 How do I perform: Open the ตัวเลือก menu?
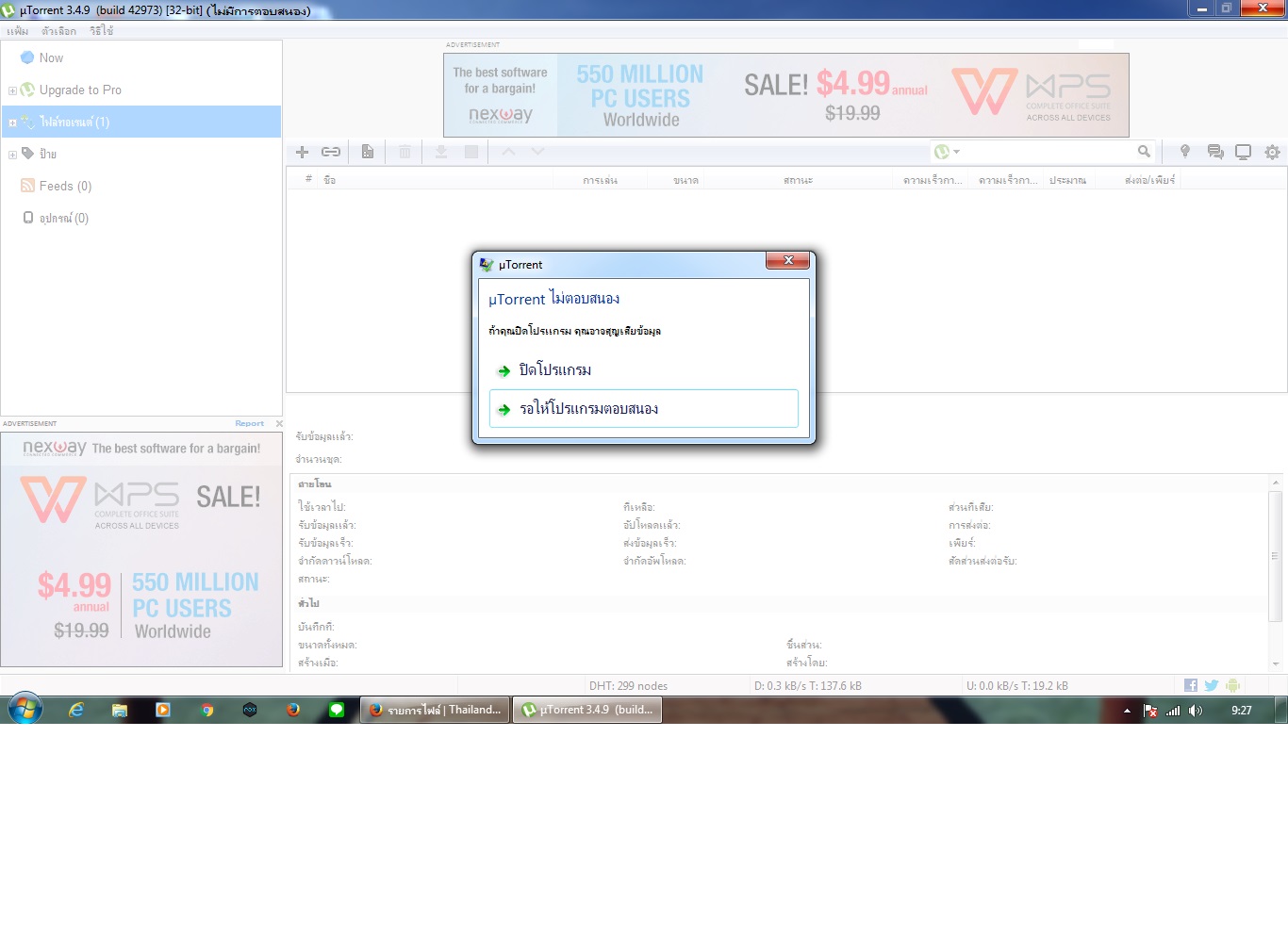point(58,31)
